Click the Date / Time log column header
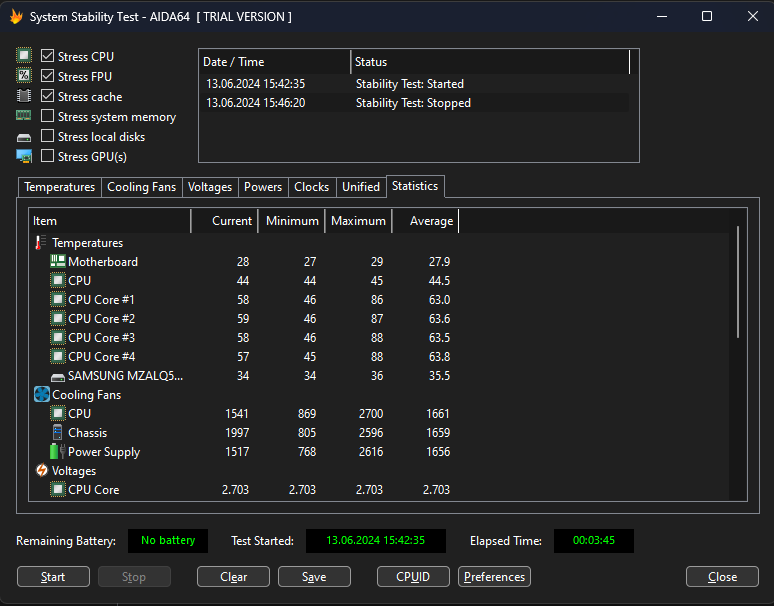 [275, 62]
